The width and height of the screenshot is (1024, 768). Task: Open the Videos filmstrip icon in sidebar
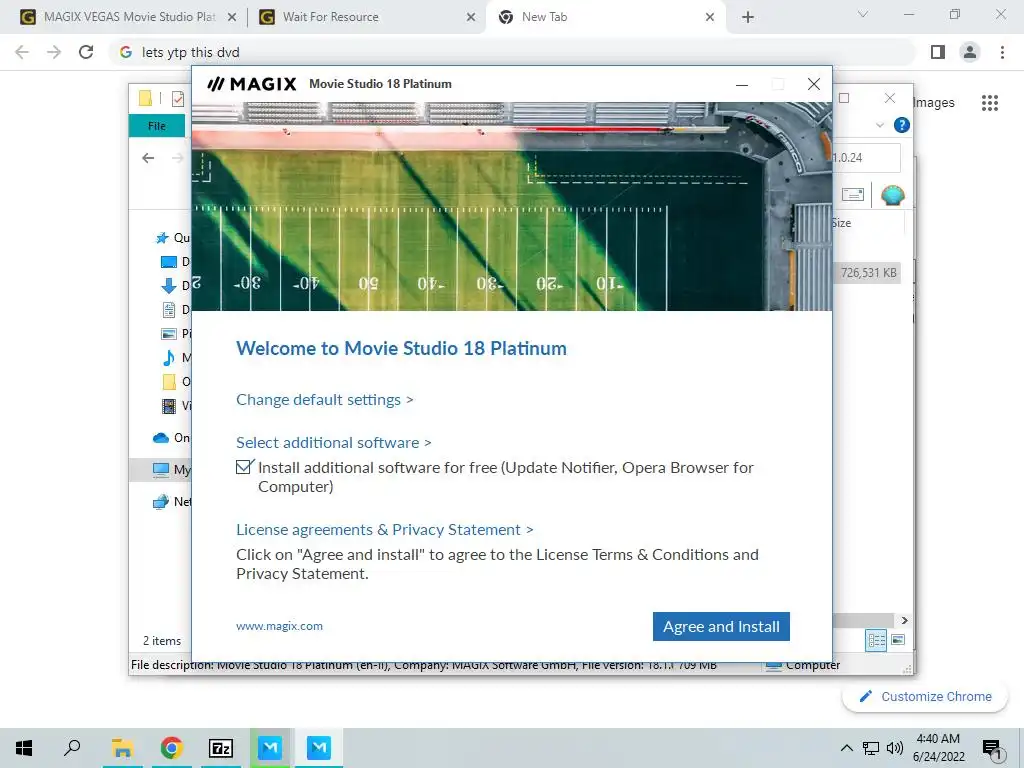coord(168,406)
